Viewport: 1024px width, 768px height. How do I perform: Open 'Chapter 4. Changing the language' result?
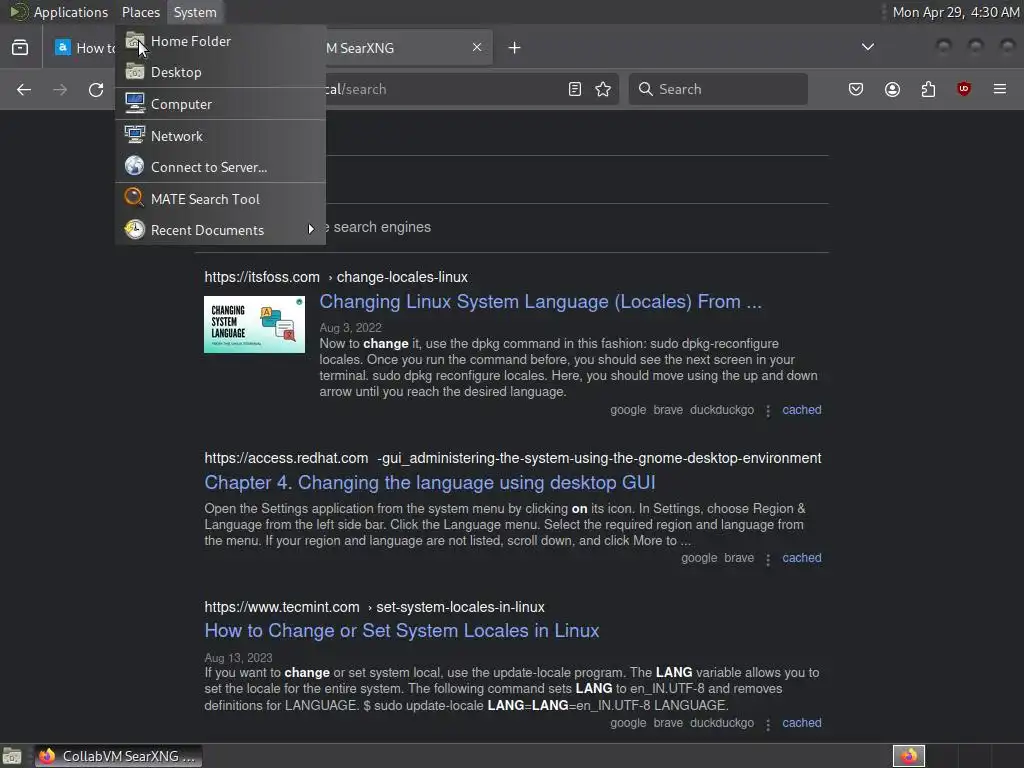pyautogui.click(x=430, y=483)
